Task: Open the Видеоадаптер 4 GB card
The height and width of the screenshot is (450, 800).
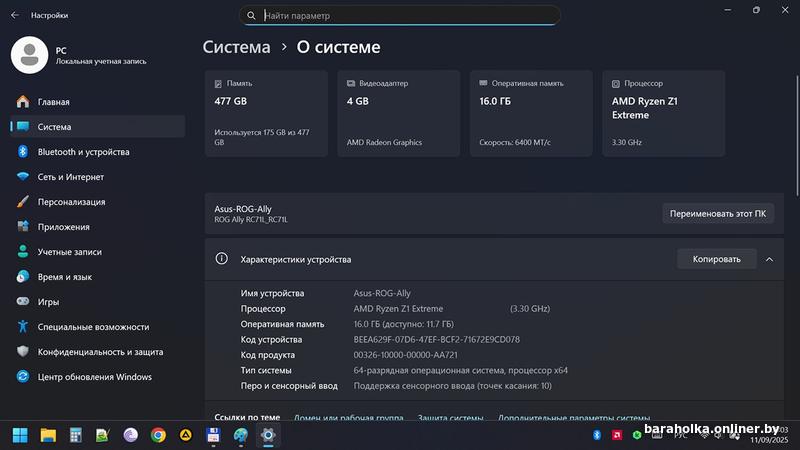Action: [x=398, y=113]
